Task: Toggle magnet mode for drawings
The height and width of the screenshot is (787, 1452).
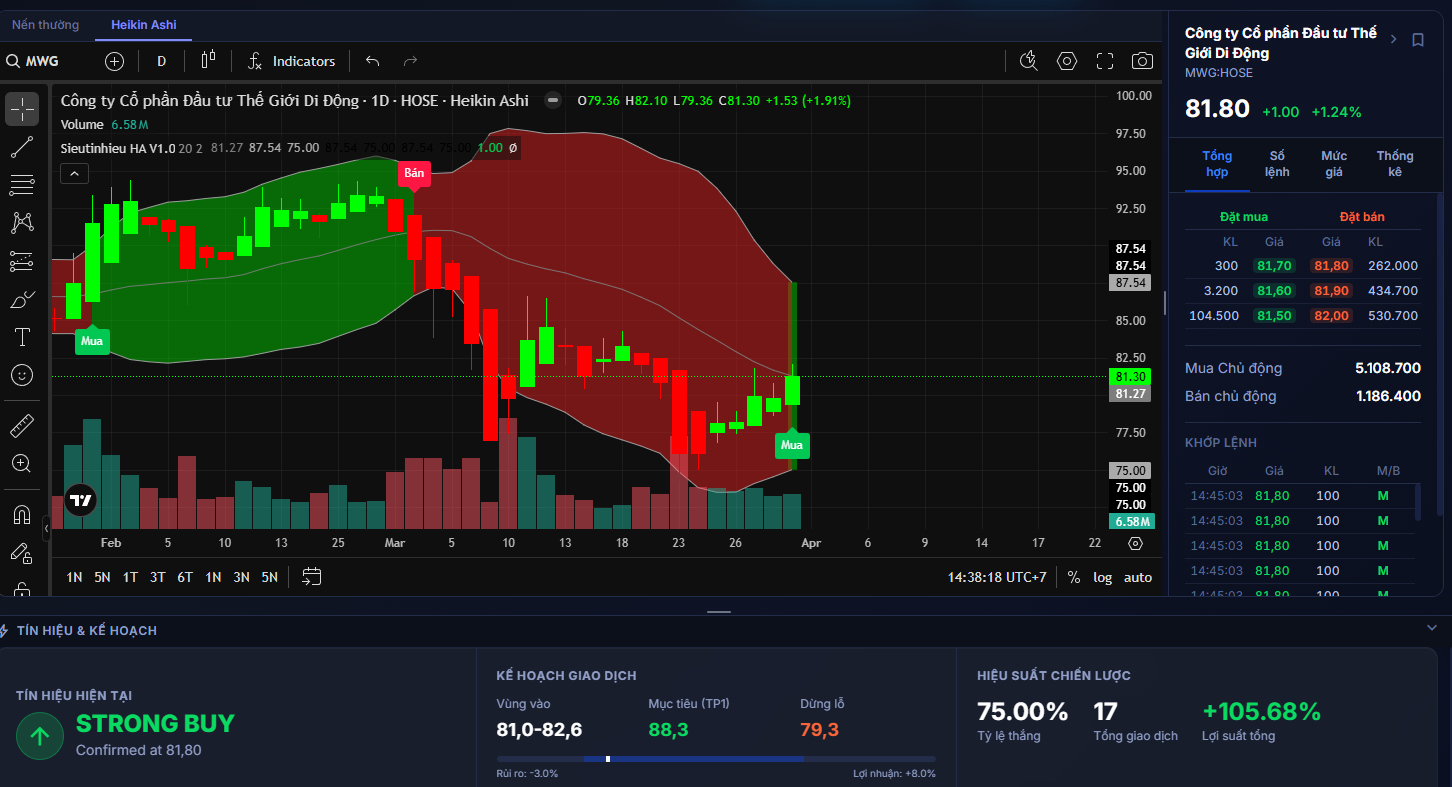Action: (22, 515)
